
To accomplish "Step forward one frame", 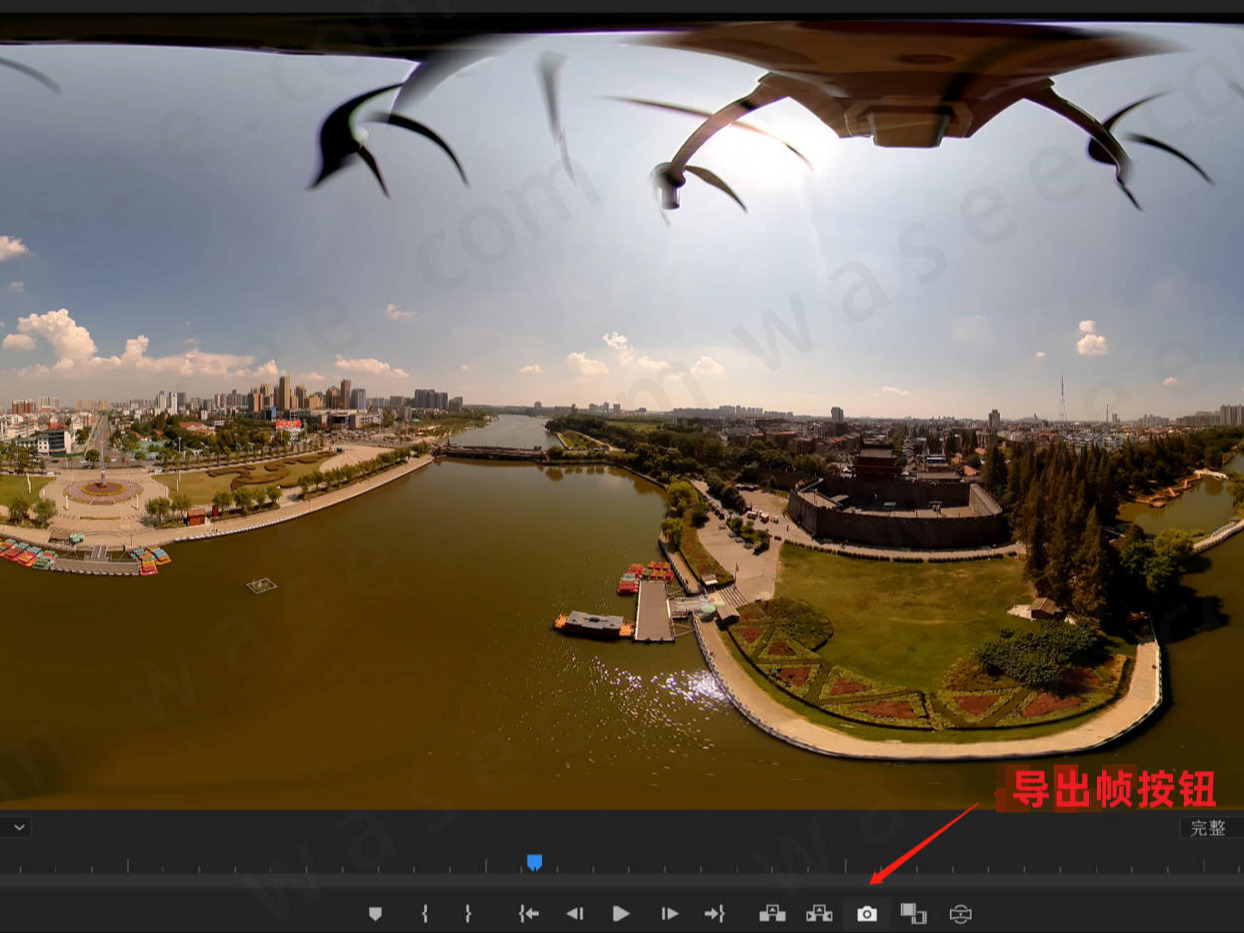I will point(668,913).
